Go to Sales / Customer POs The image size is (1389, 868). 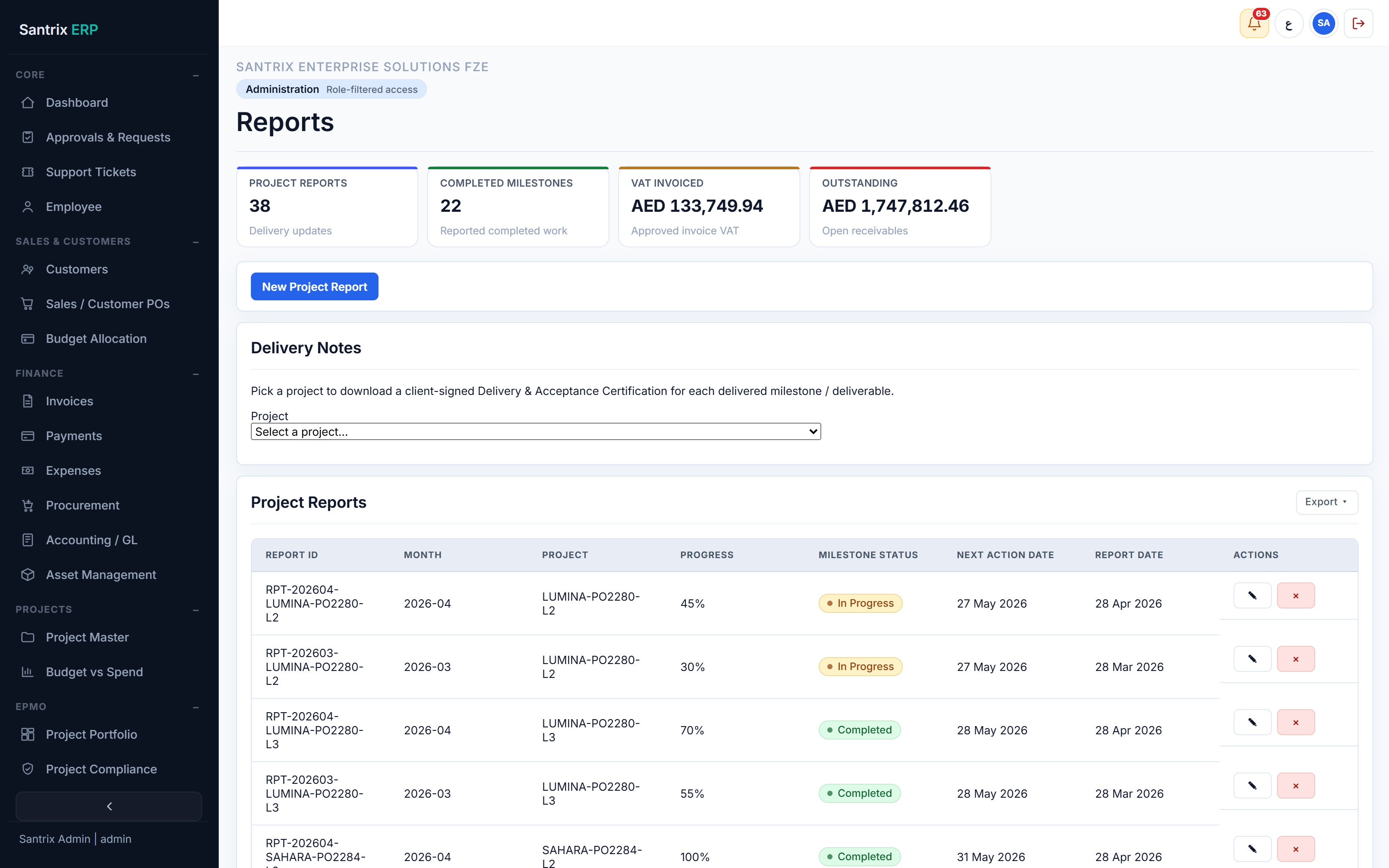click(109, 304)
